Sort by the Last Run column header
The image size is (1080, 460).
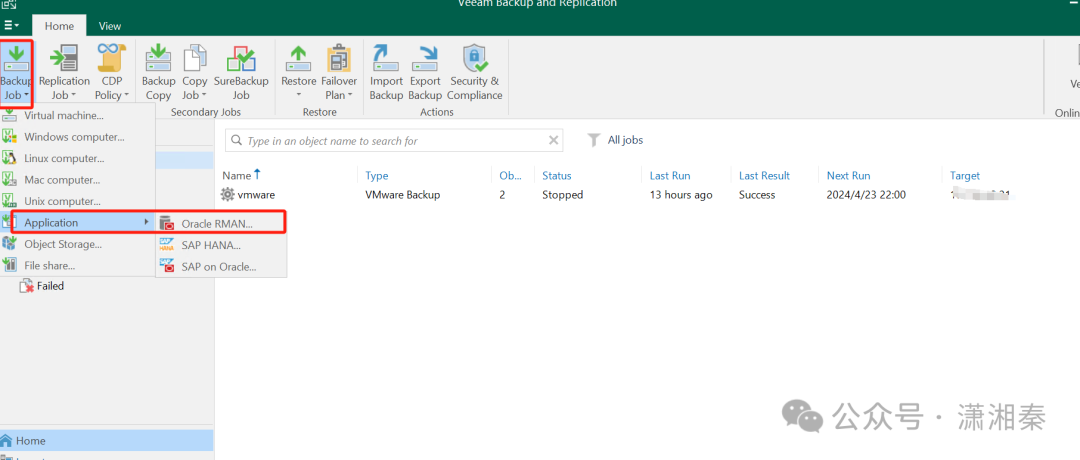tap(669, 176)
